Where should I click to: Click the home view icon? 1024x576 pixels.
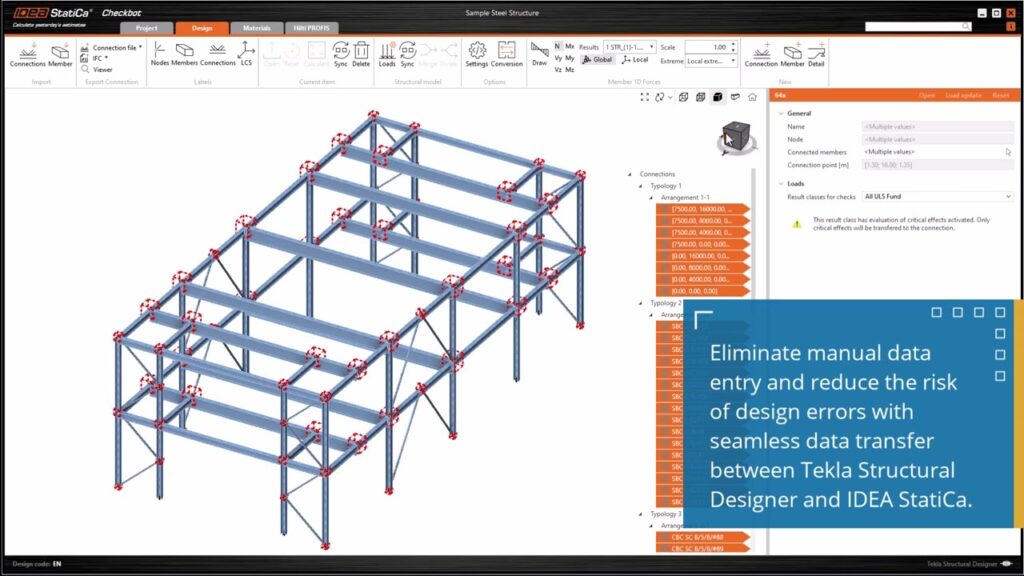(x=752, y=97)
